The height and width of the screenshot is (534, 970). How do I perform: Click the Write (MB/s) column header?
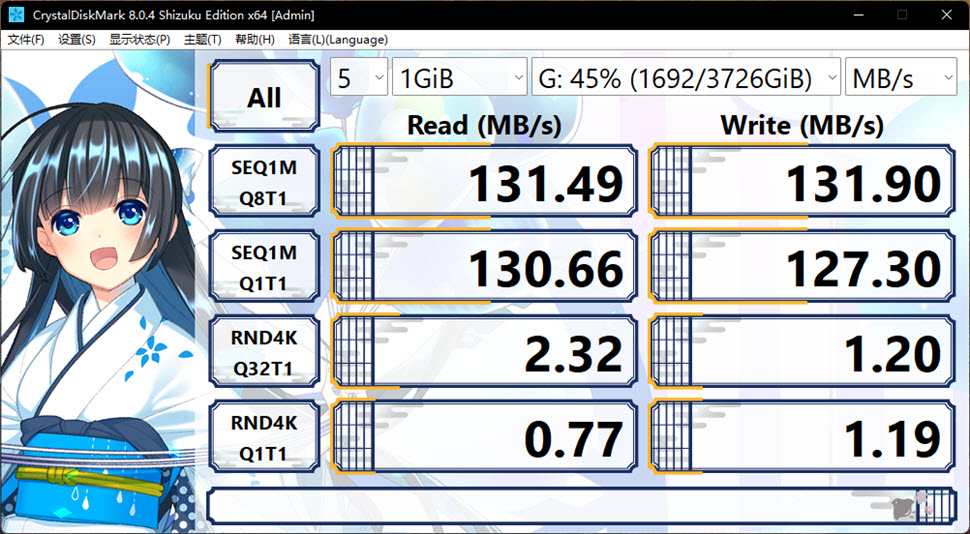coord(802,126)
